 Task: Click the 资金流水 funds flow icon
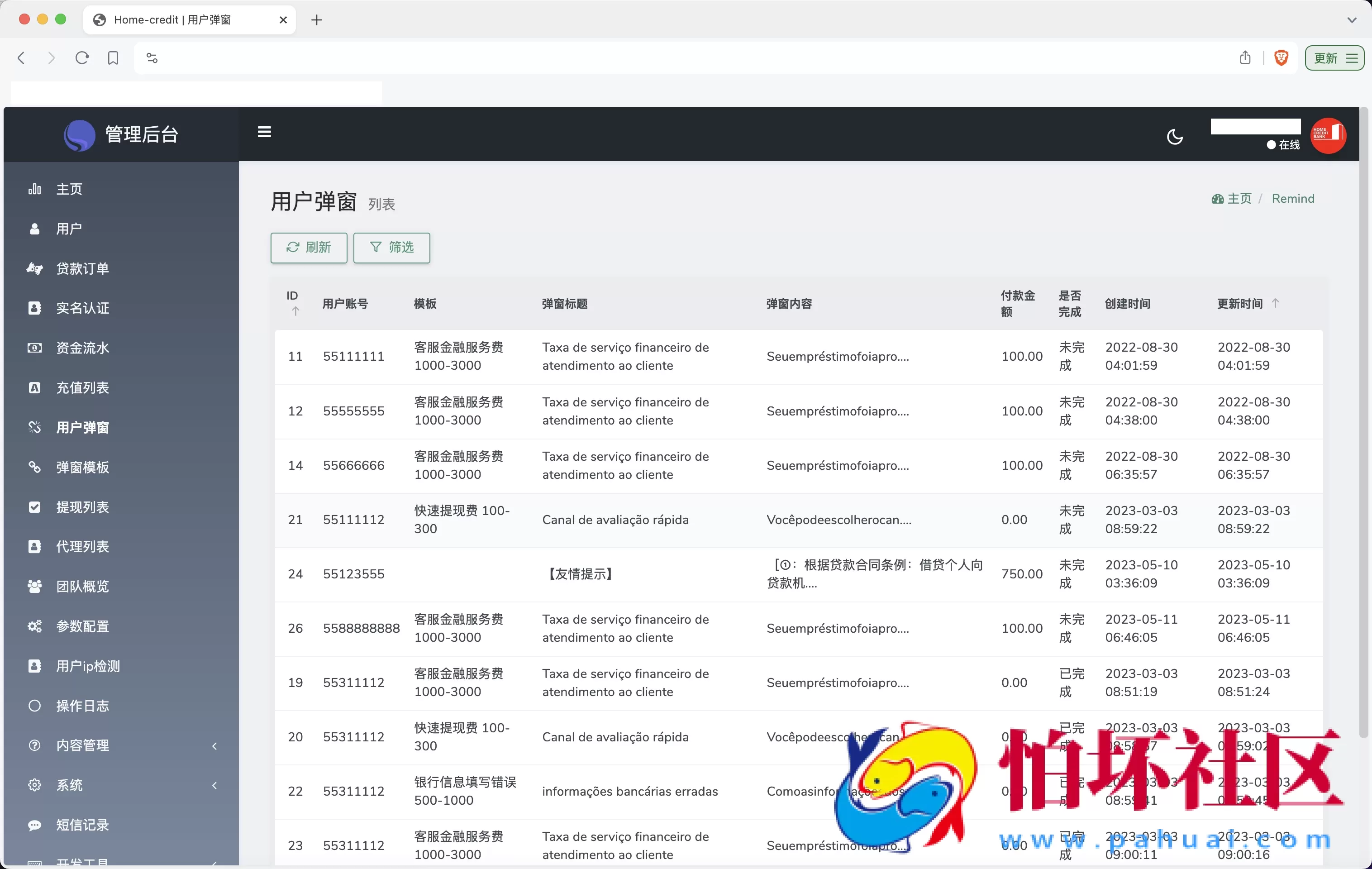35,348
